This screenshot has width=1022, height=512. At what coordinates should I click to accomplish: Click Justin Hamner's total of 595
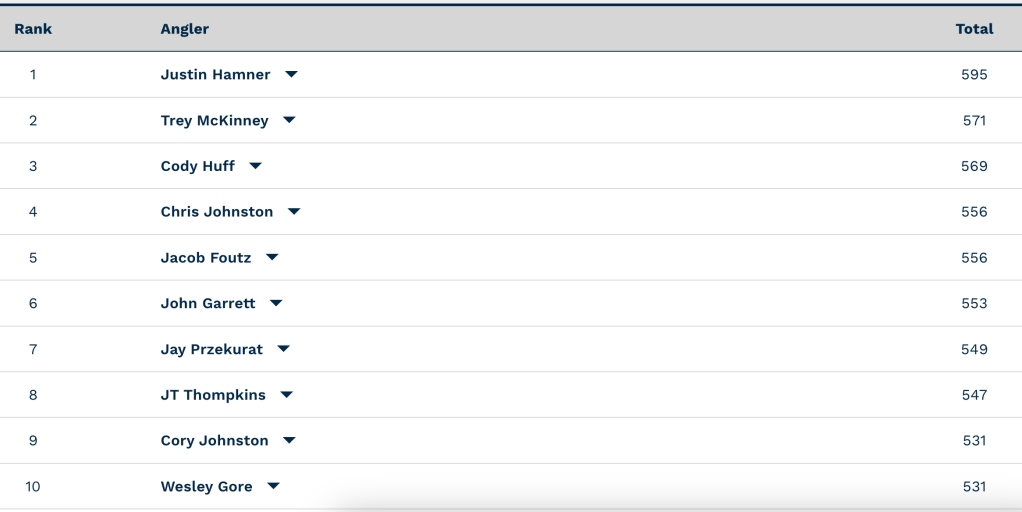click(974, 75)
